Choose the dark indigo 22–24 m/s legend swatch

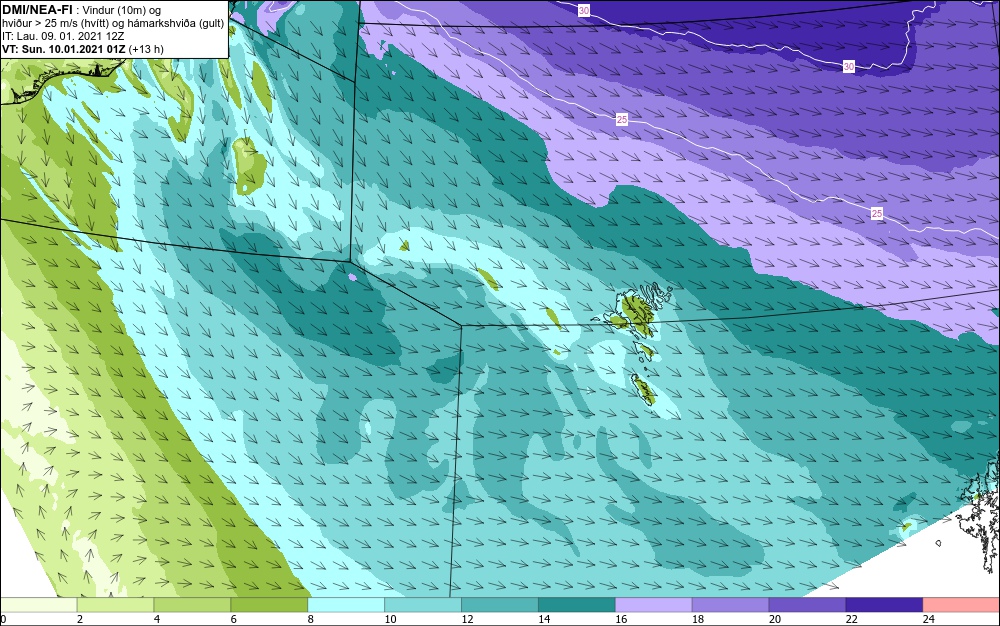click(x=885, y=605)
